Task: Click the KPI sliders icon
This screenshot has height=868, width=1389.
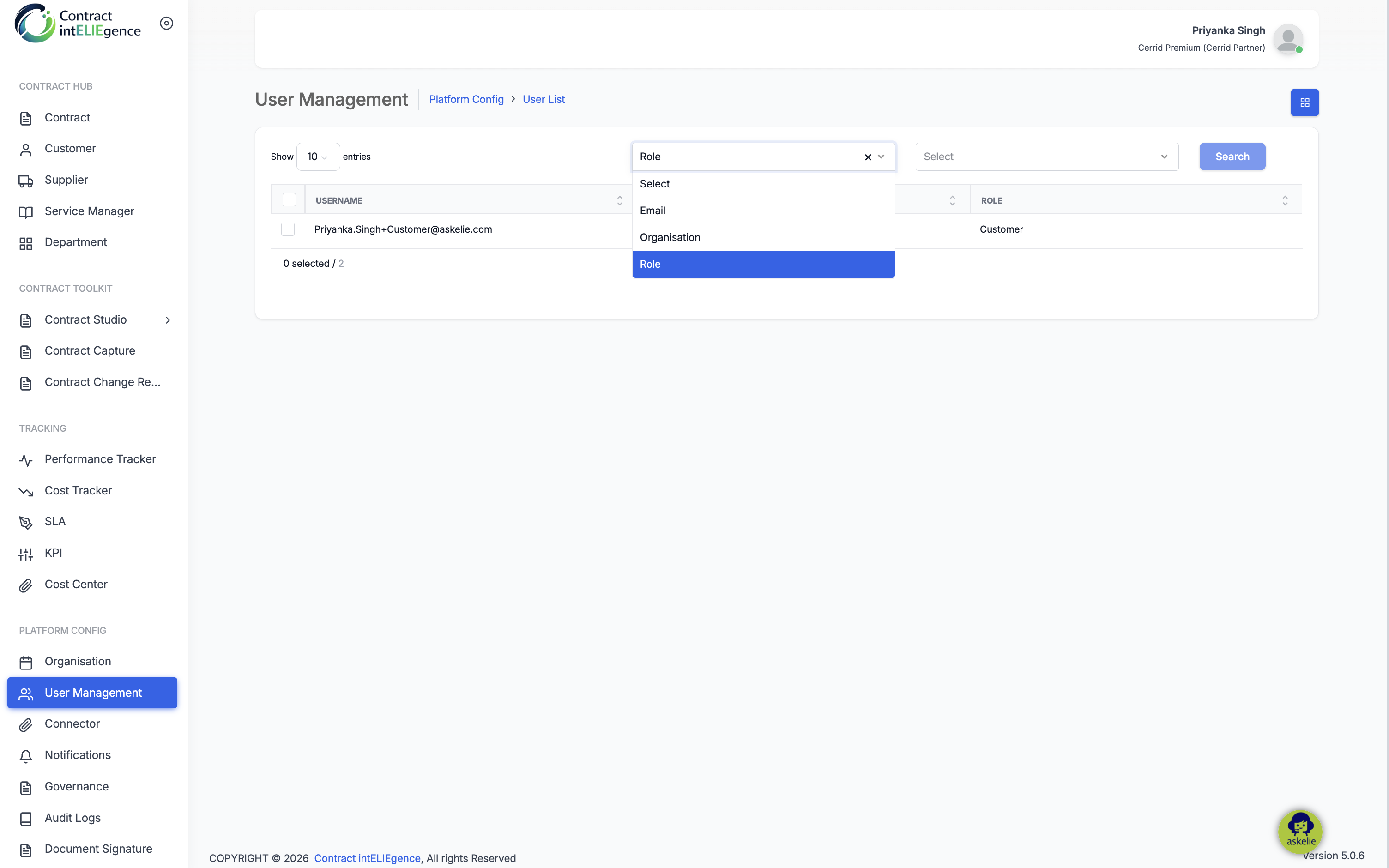Action: pyautogui.click(x=26, y=554)
